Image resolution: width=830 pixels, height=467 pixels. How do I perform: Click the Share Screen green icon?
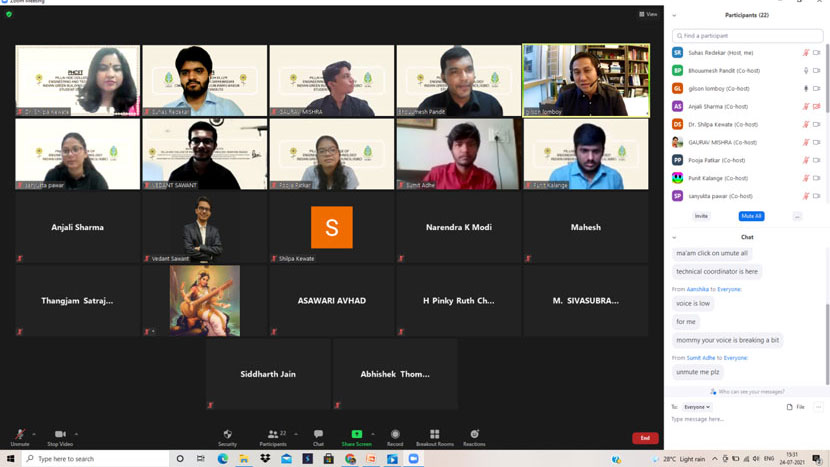(356, 435)
